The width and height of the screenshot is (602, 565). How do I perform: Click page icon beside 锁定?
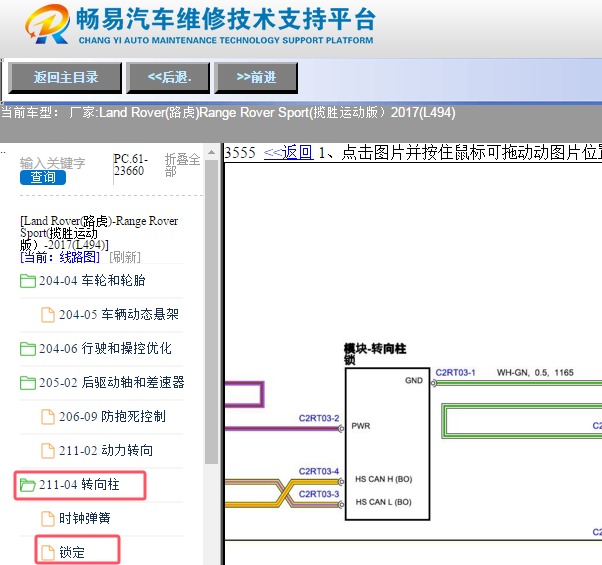tap(48, 553)
